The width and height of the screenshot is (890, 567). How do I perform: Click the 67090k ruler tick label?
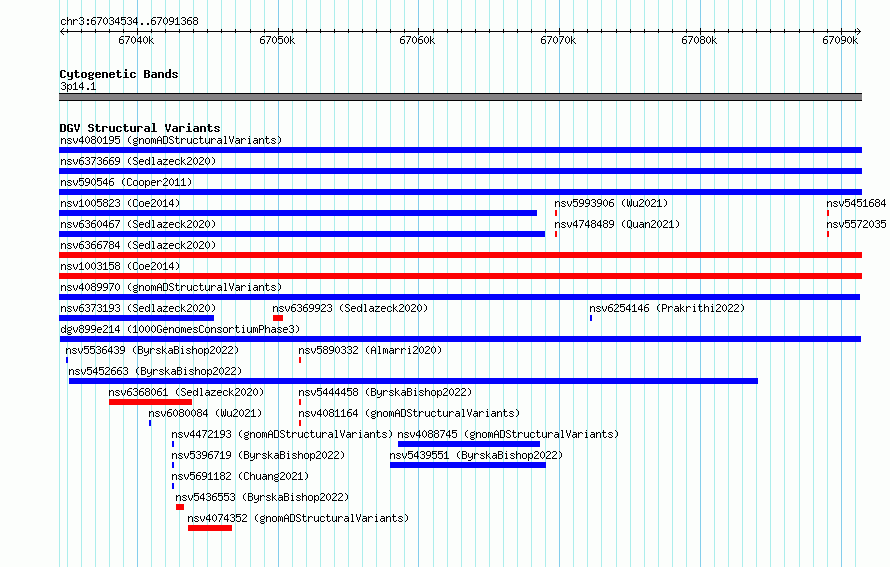coord(840,40)
